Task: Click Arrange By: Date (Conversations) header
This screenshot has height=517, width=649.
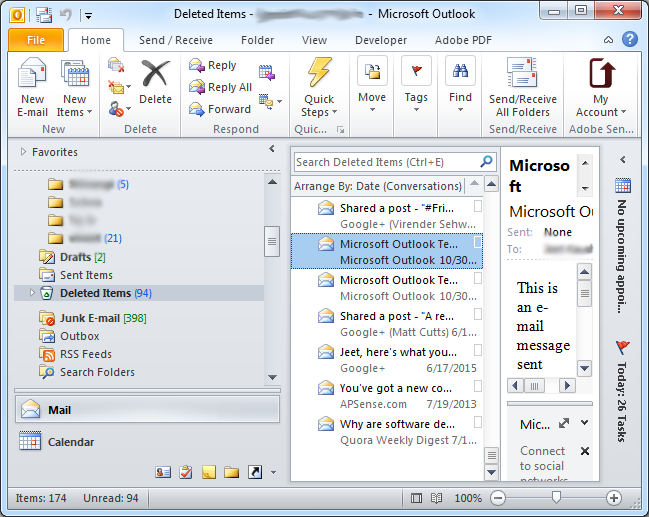Action: [378, 185]
